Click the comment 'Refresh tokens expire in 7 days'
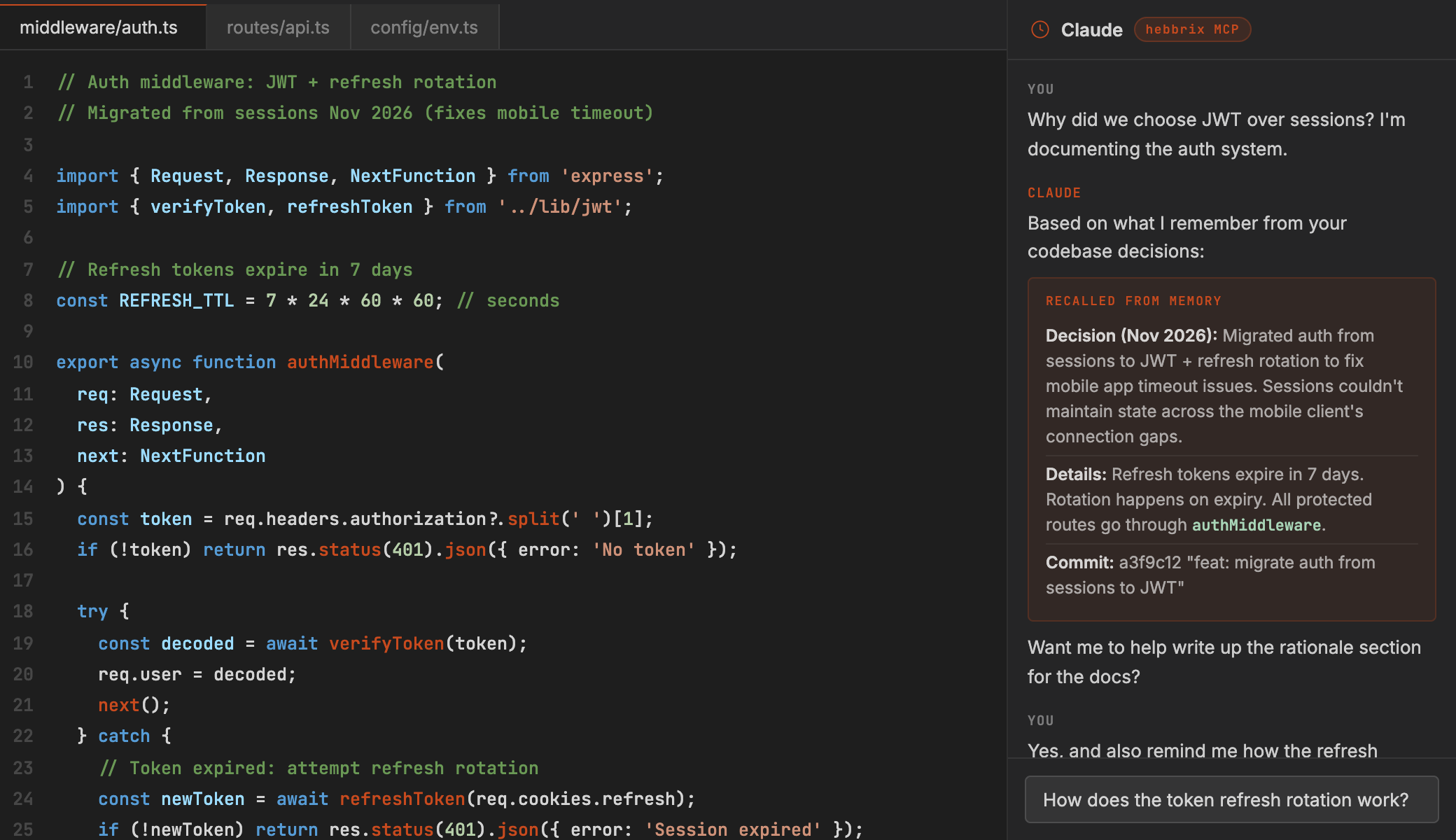The image size is (1456, 840). point(235,270)
